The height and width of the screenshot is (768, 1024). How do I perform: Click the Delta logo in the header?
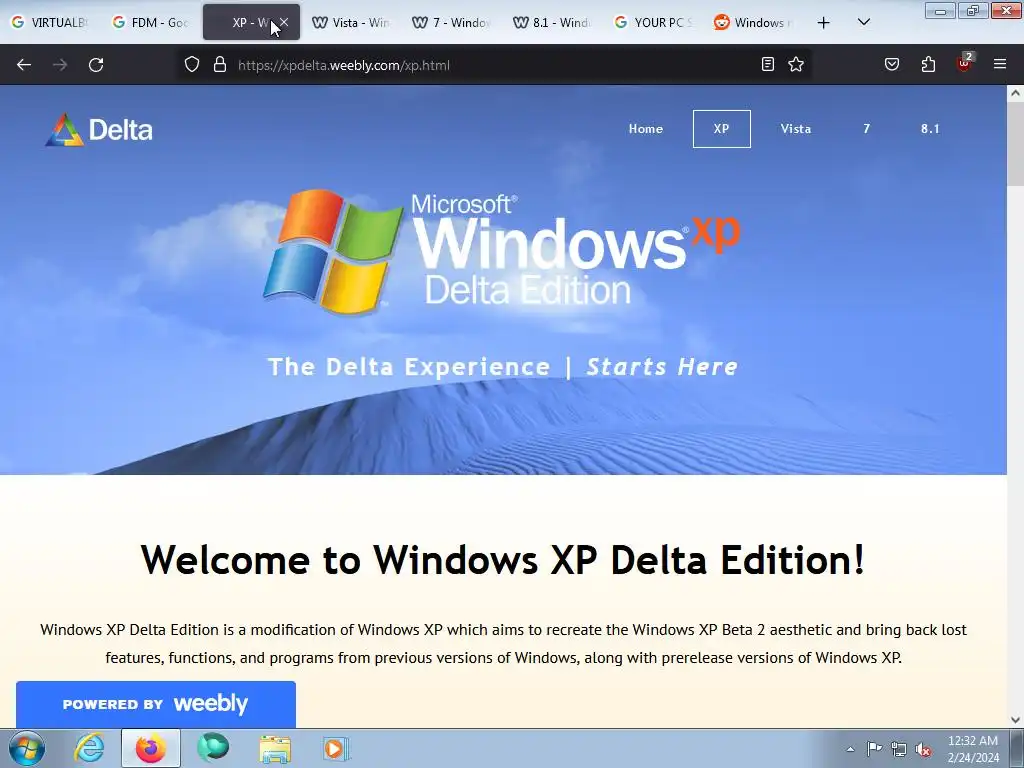pyautogui.click(x=99, y=130)
